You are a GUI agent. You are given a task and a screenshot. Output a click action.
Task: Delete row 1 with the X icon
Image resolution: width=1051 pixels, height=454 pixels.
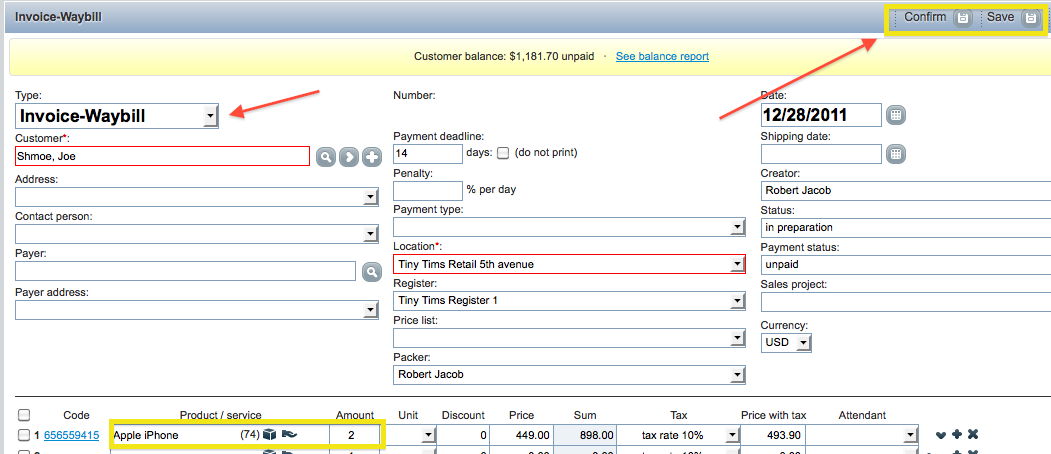point(973,435)
